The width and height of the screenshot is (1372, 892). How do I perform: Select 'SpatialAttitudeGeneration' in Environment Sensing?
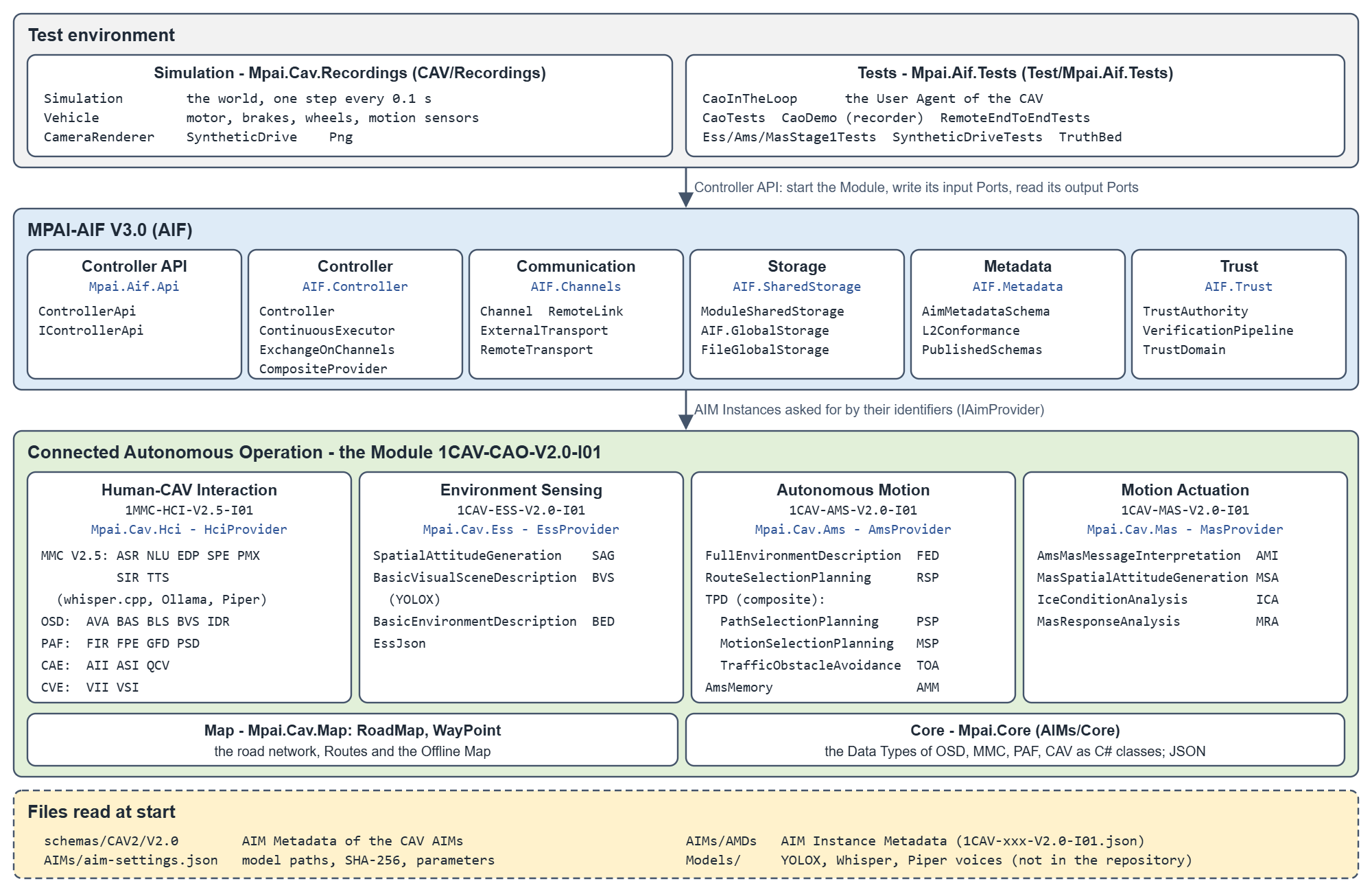[467, 556]
